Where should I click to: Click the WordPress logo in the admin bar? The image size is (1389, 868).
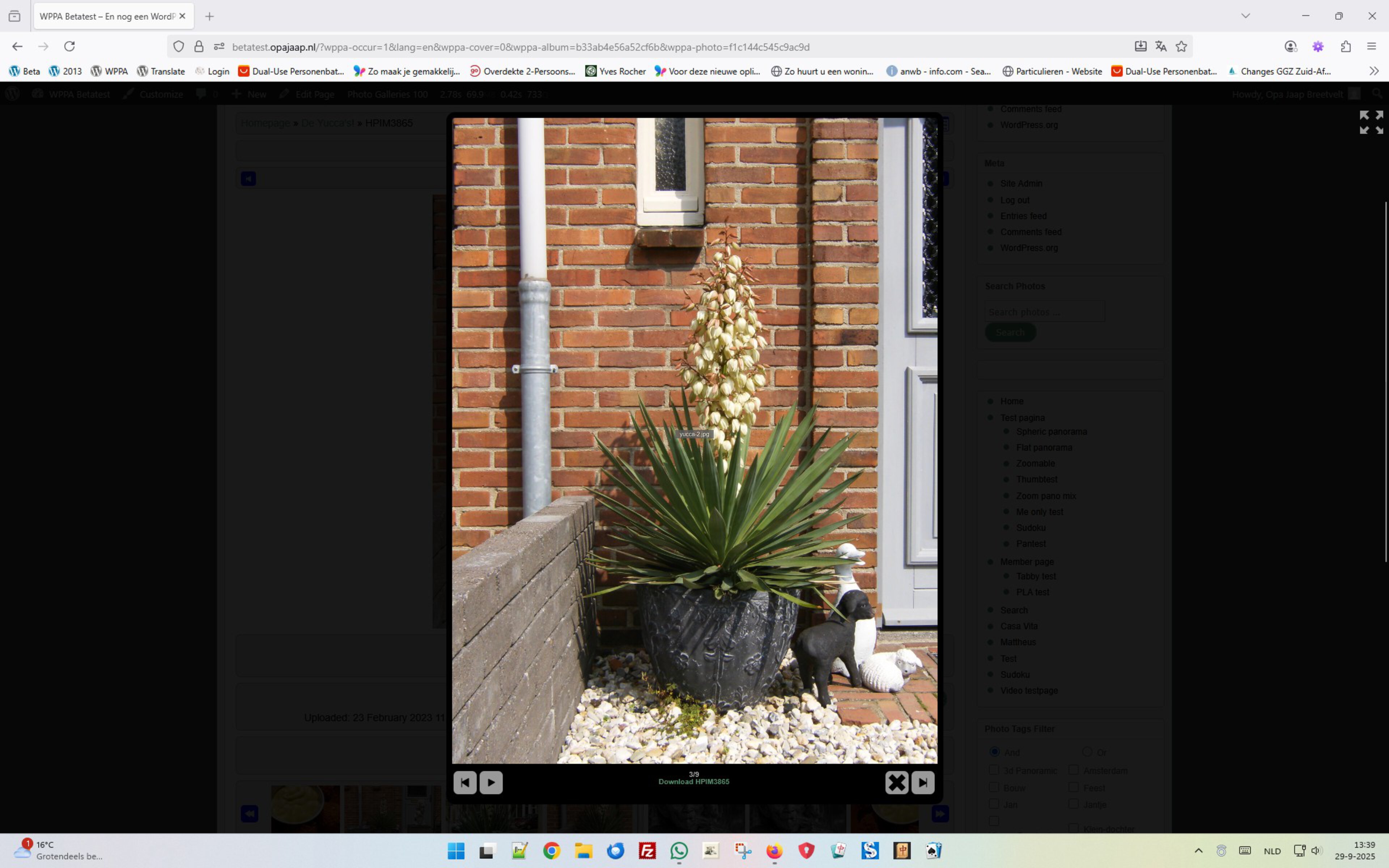tap(12, 94)
